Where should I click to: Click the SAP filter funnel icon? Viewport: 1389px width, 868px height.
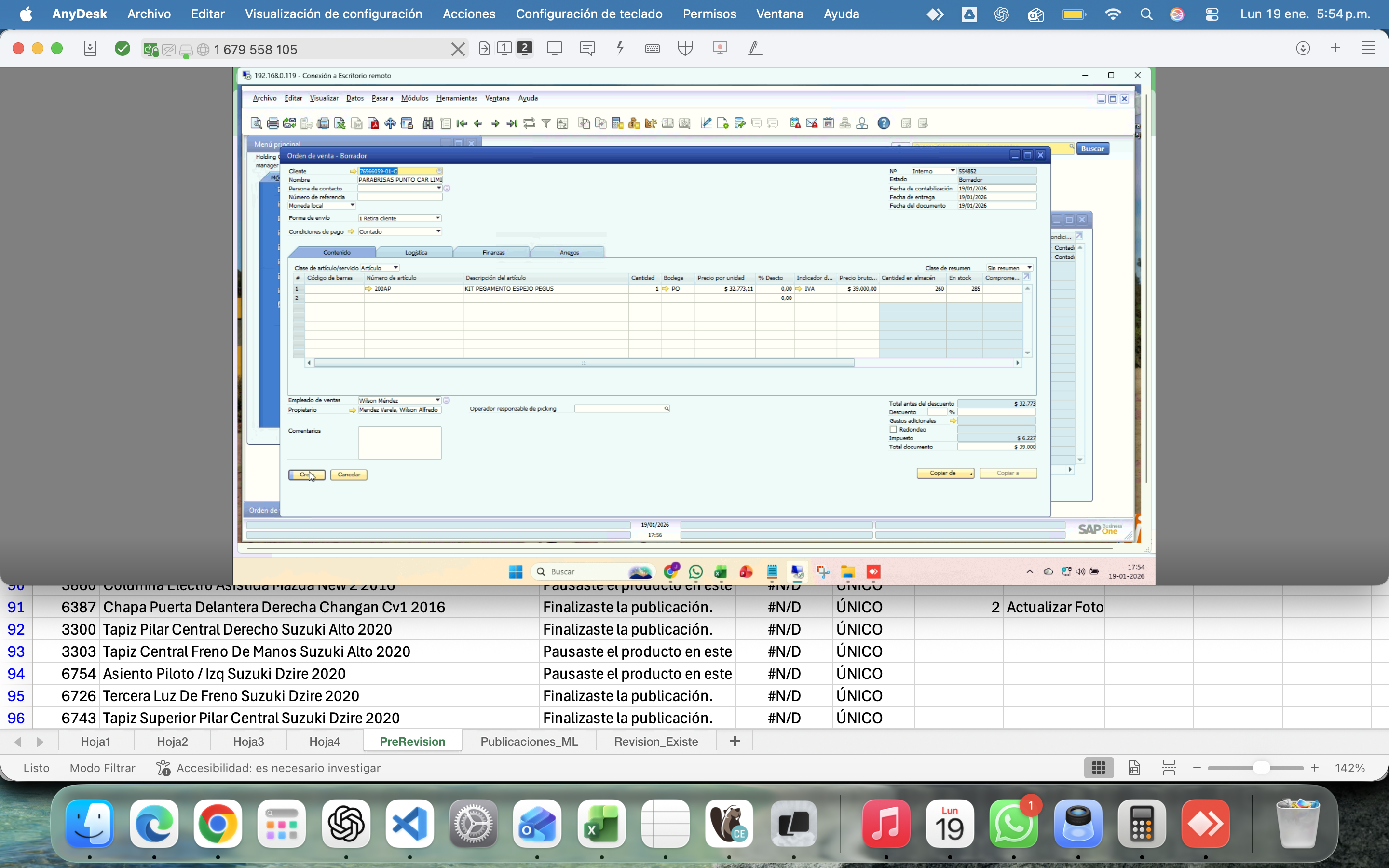(x=546, y=123)
